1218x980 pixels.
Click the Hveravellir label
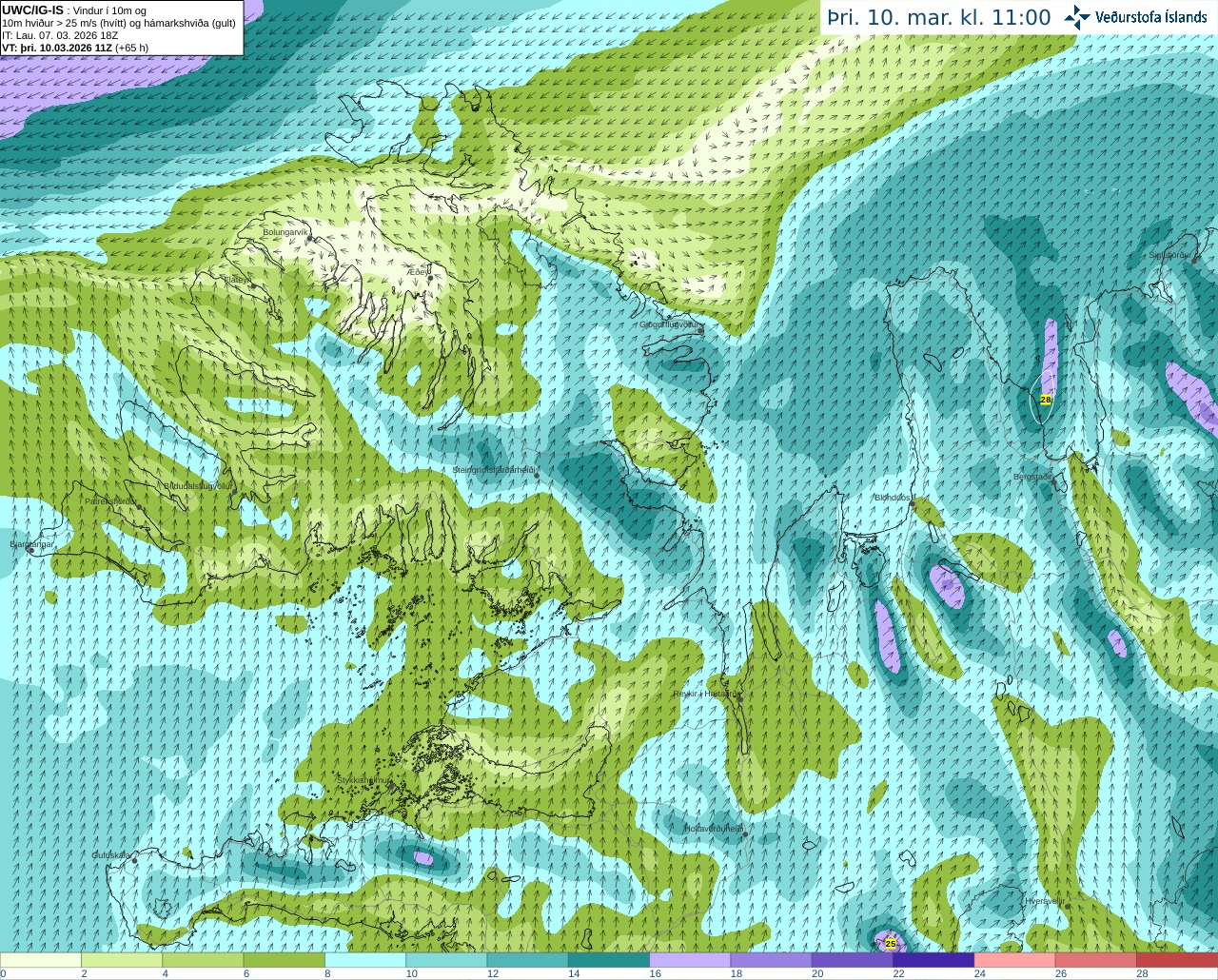[1044, 900]
